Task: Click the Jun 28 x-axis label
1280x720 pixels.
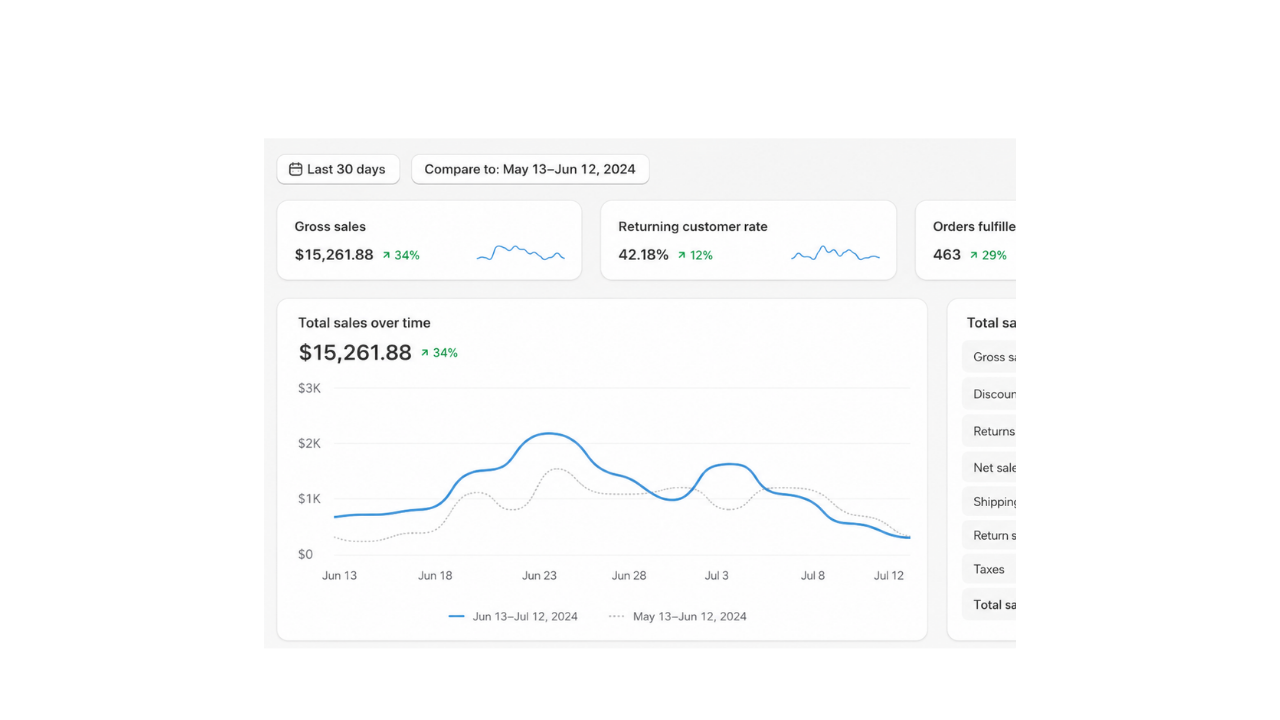Action: click(629, 575)
